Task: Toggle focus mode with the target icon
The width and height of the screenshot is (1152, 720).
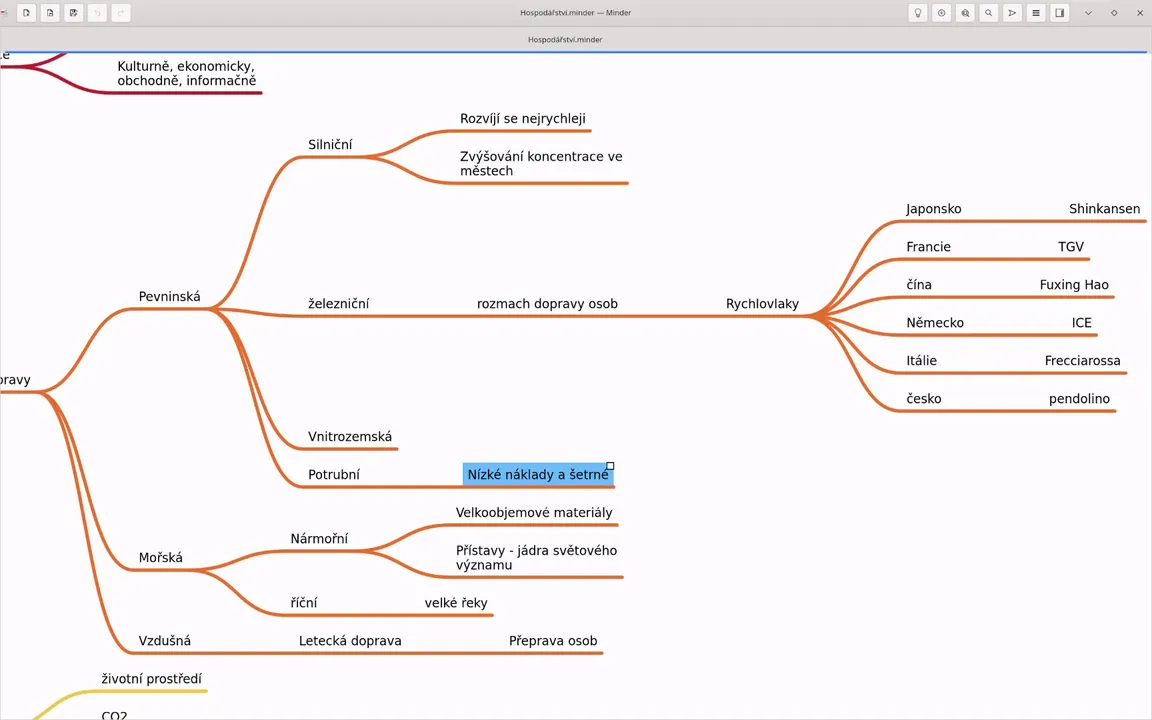Action: [941, 12]
